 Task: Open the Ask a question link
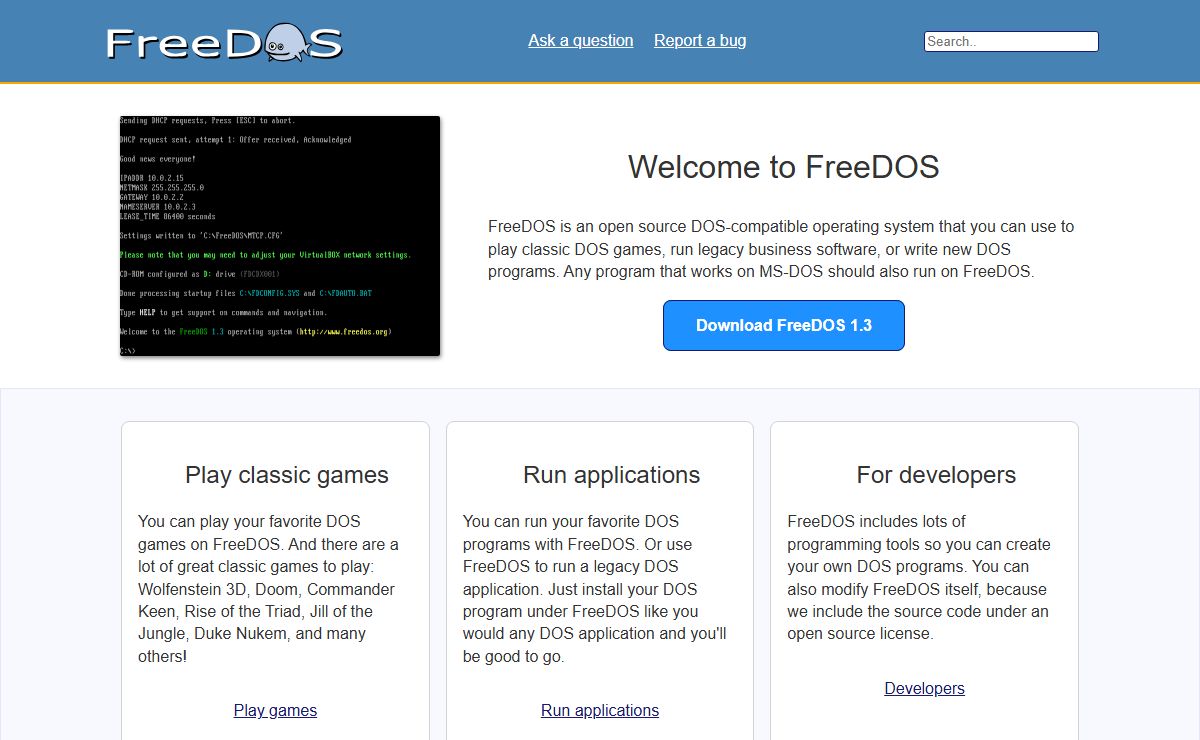click(581, 41)
